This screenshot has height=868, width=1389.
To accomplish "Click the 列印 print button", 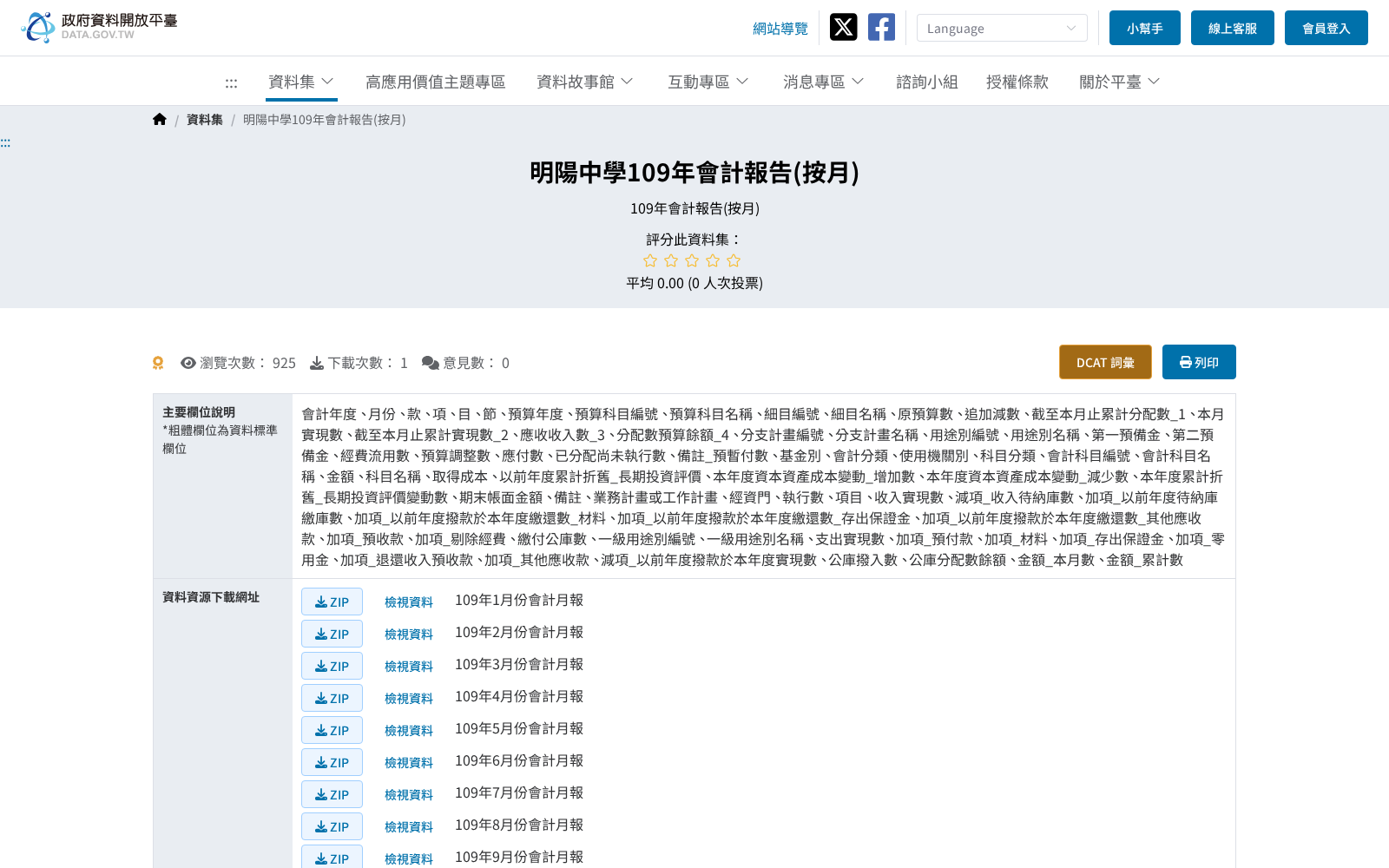I will [1199, 362].
